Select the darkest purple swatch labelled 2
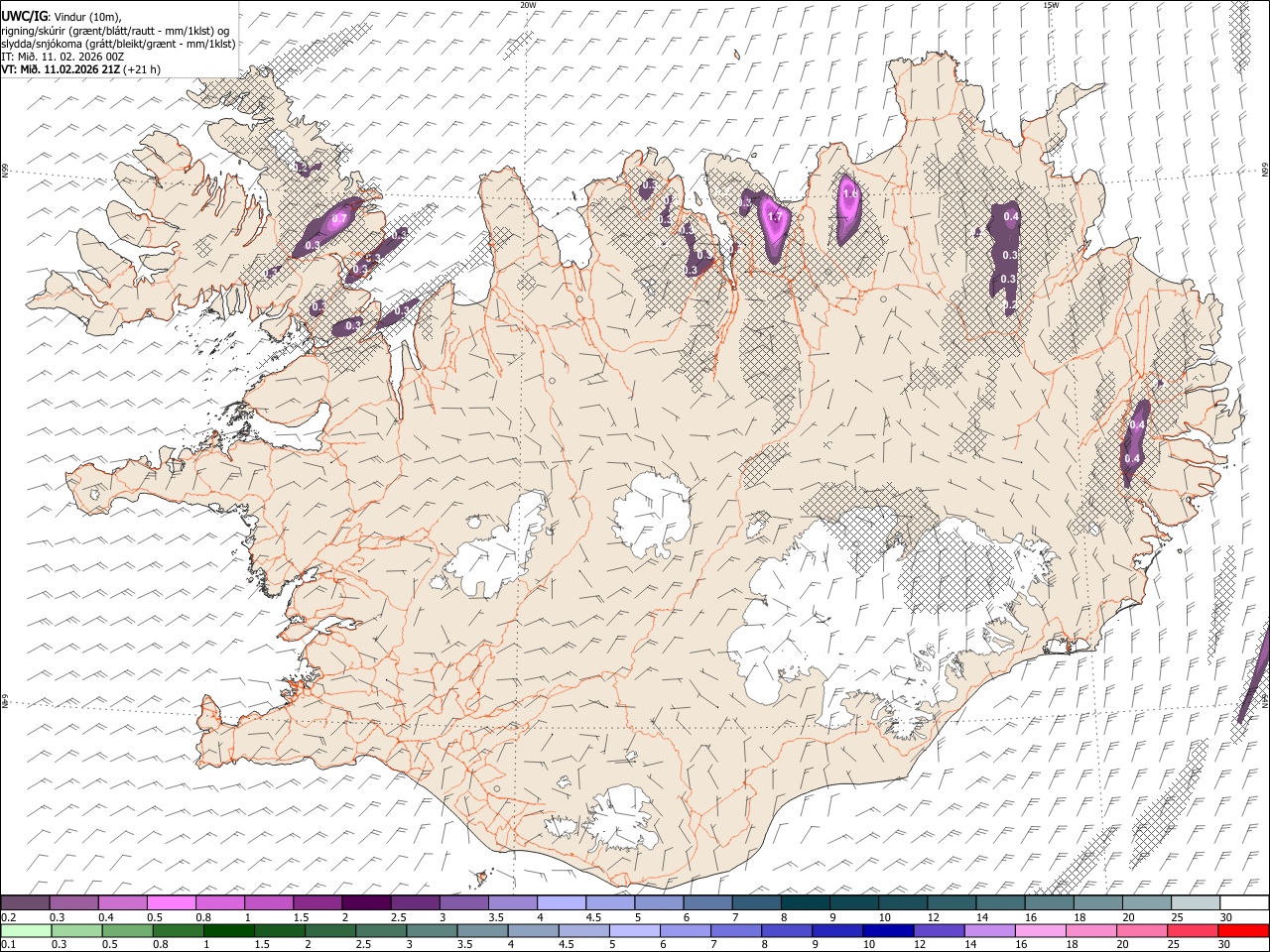Image resolution: width=1270 pixels, height=952 pixels. click(x=366, y=903)
